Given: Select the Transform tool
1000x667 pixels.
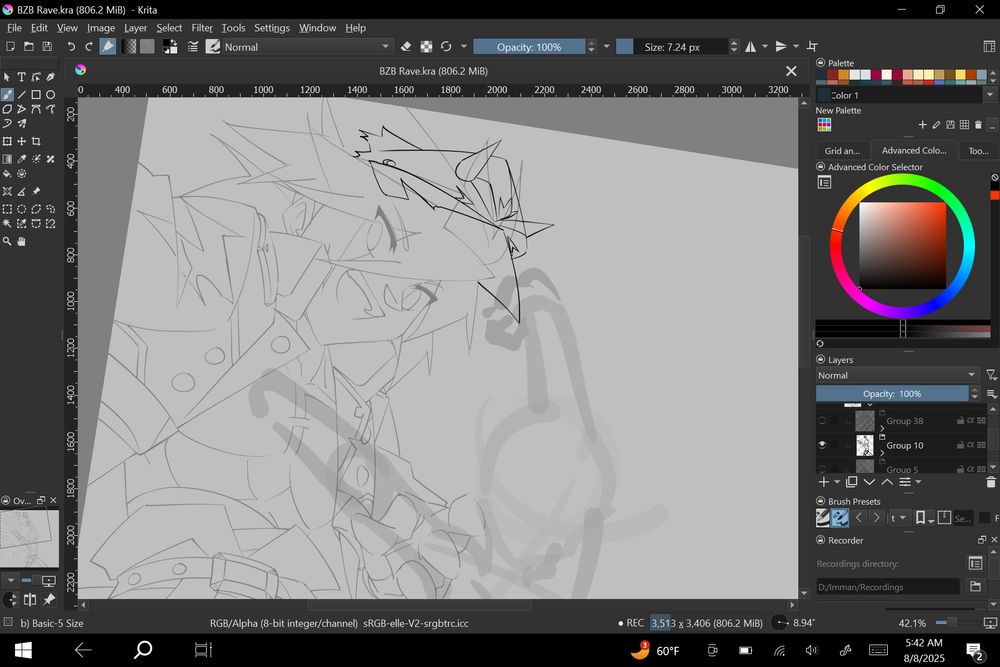Looking at the screenshot, I should click(x=7, y=141).
